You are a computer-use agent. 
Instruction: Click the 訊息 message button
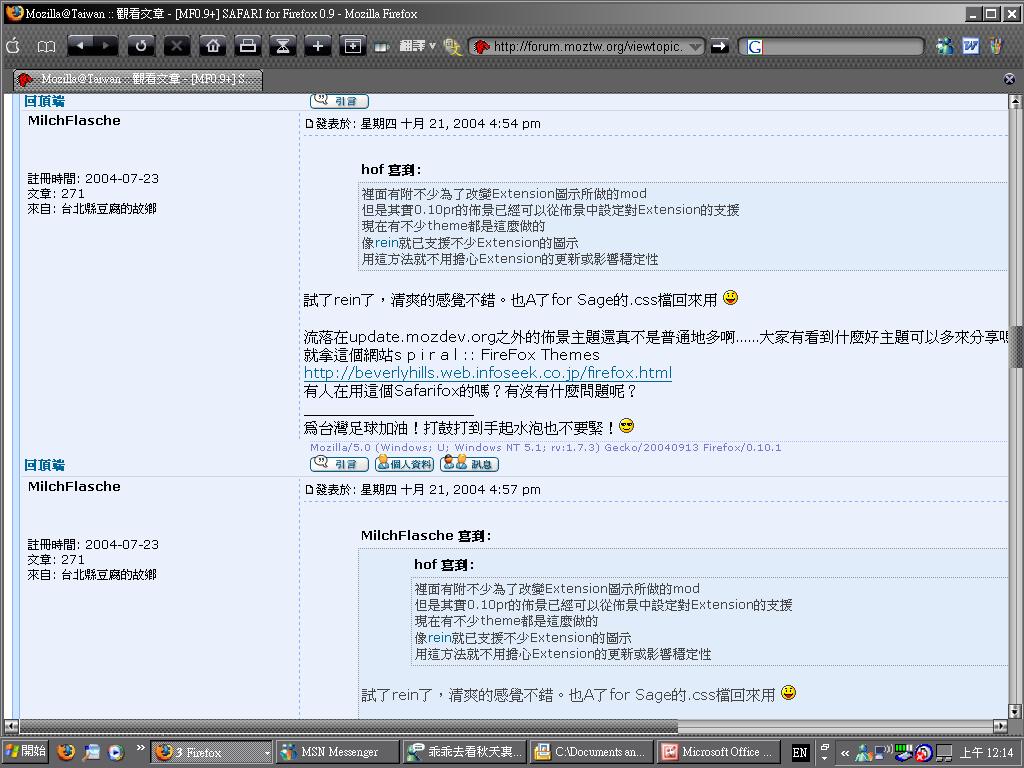point(469,464)
